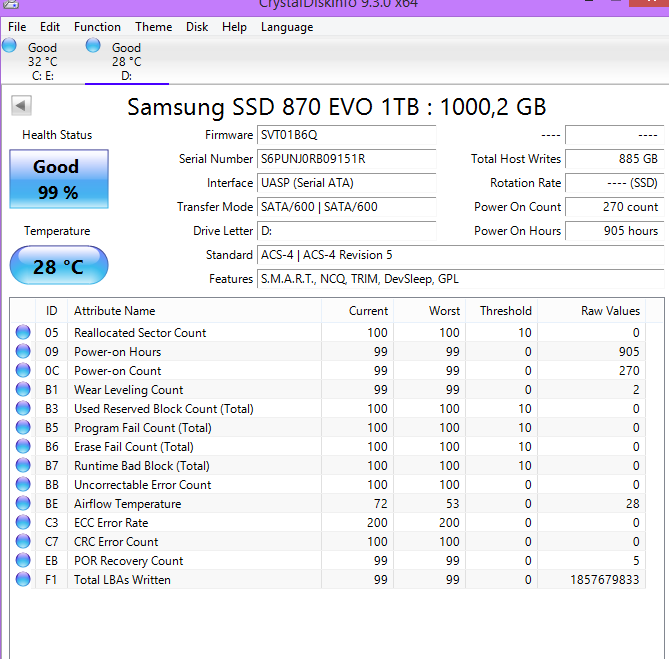Click the CRC Error Count attribute name
Image resolution: width=669 pixels, height=659 pixels.
click(x=116, y=542)
